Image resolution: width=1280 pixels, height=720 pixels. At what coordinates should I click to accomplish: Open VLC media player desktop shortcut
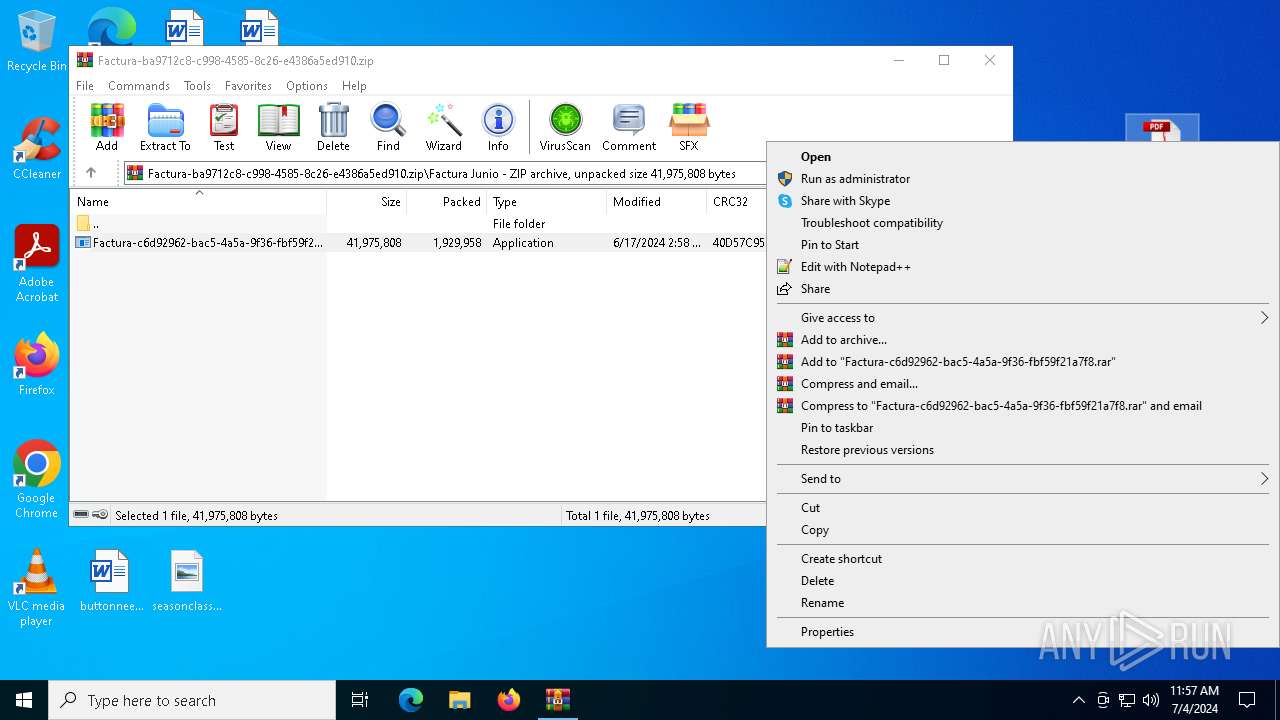click(37, 588)
